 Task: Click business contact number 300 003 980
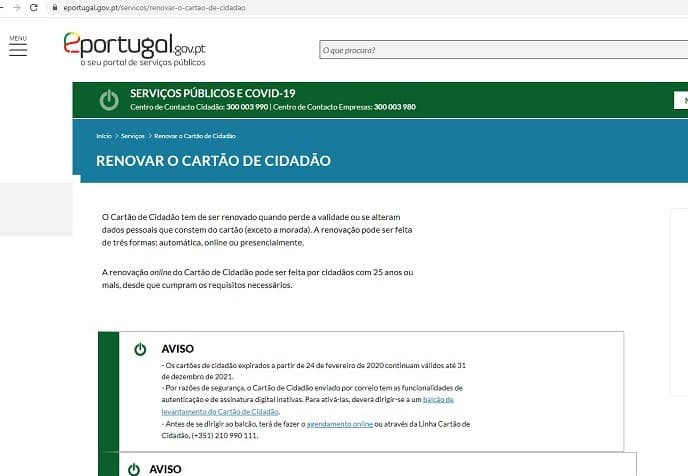coord(394,107)
